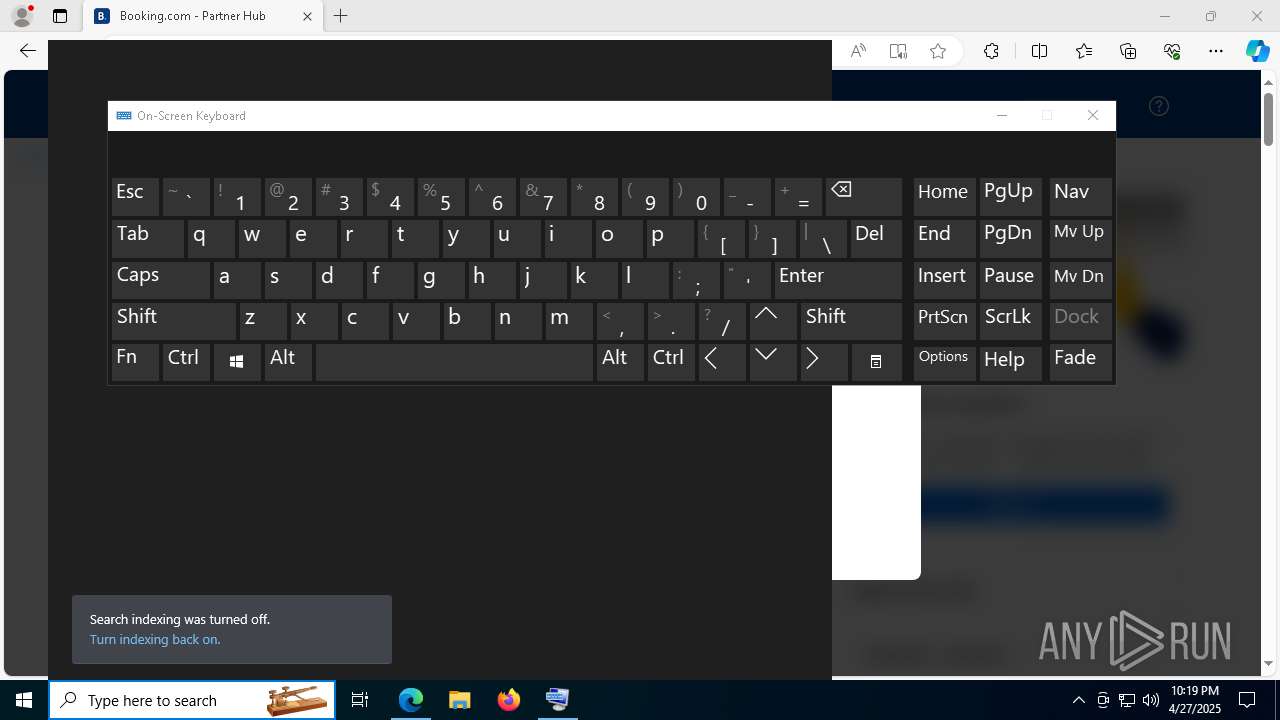The image size is (1280, 720).
Task: Add page to favorites star icon
Action: [x=938, y=51]
